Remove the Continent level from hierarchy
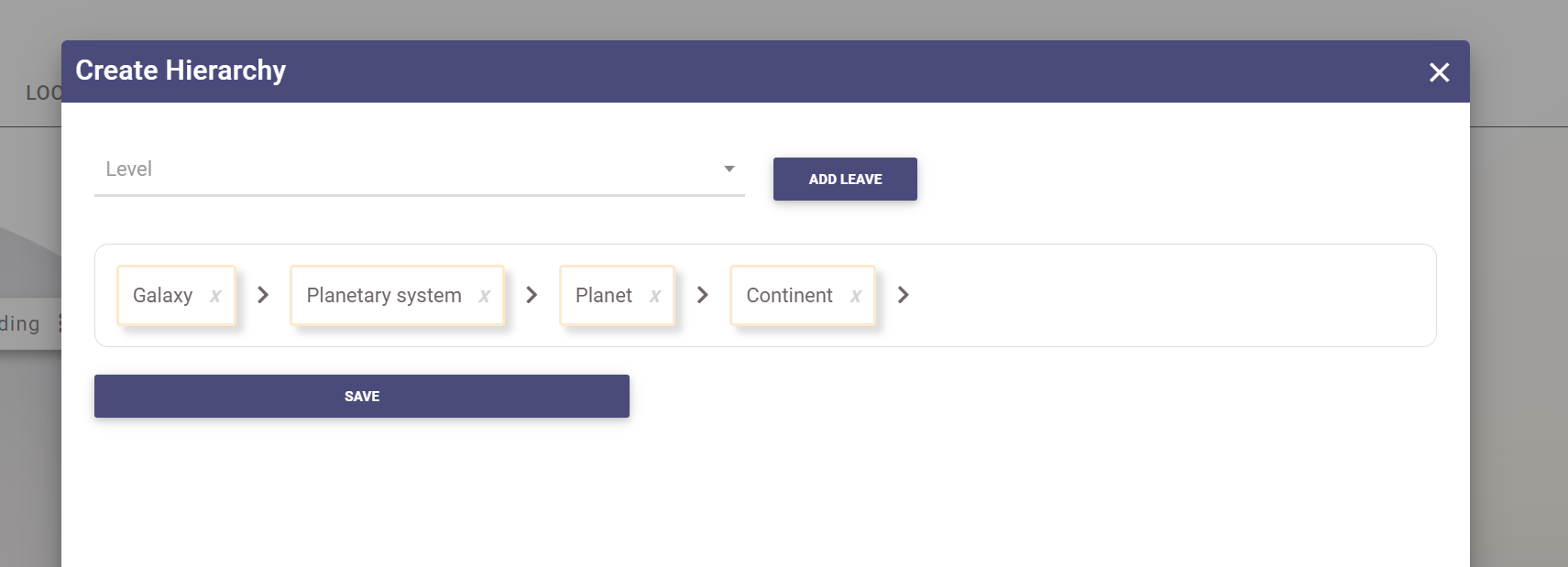This screenshot has height=567, width=1568. point(856,296)
